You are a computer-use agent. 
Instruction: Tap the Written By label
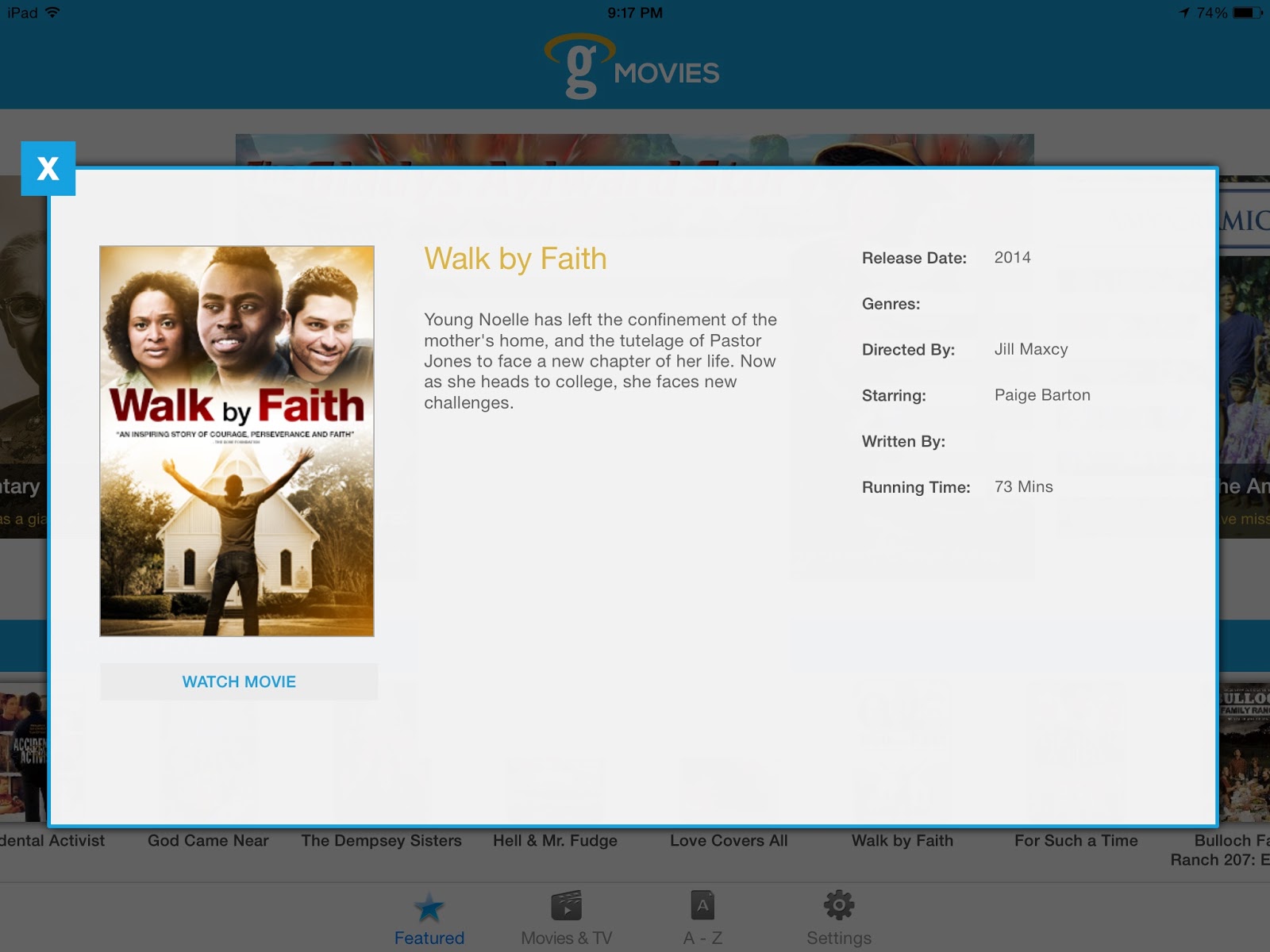click(903, 441)
